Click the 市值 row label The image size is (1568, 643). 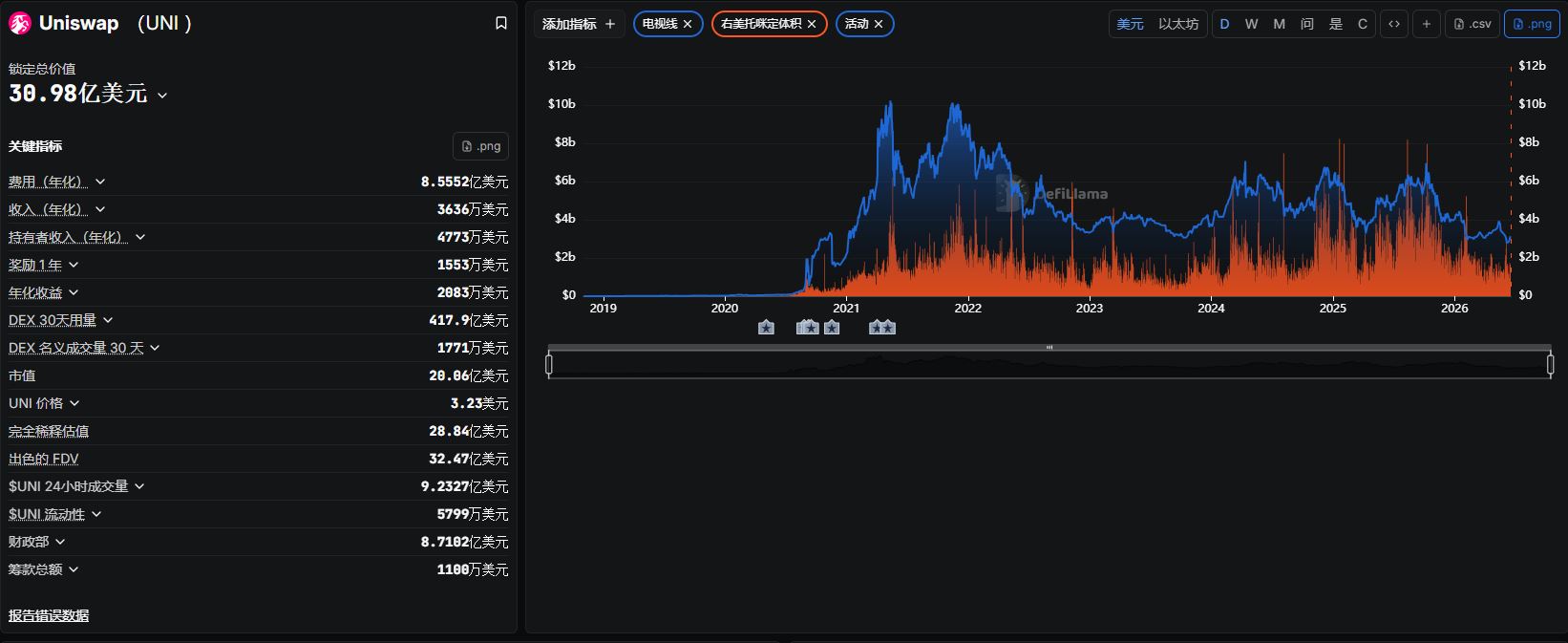(x=22, y=375)
